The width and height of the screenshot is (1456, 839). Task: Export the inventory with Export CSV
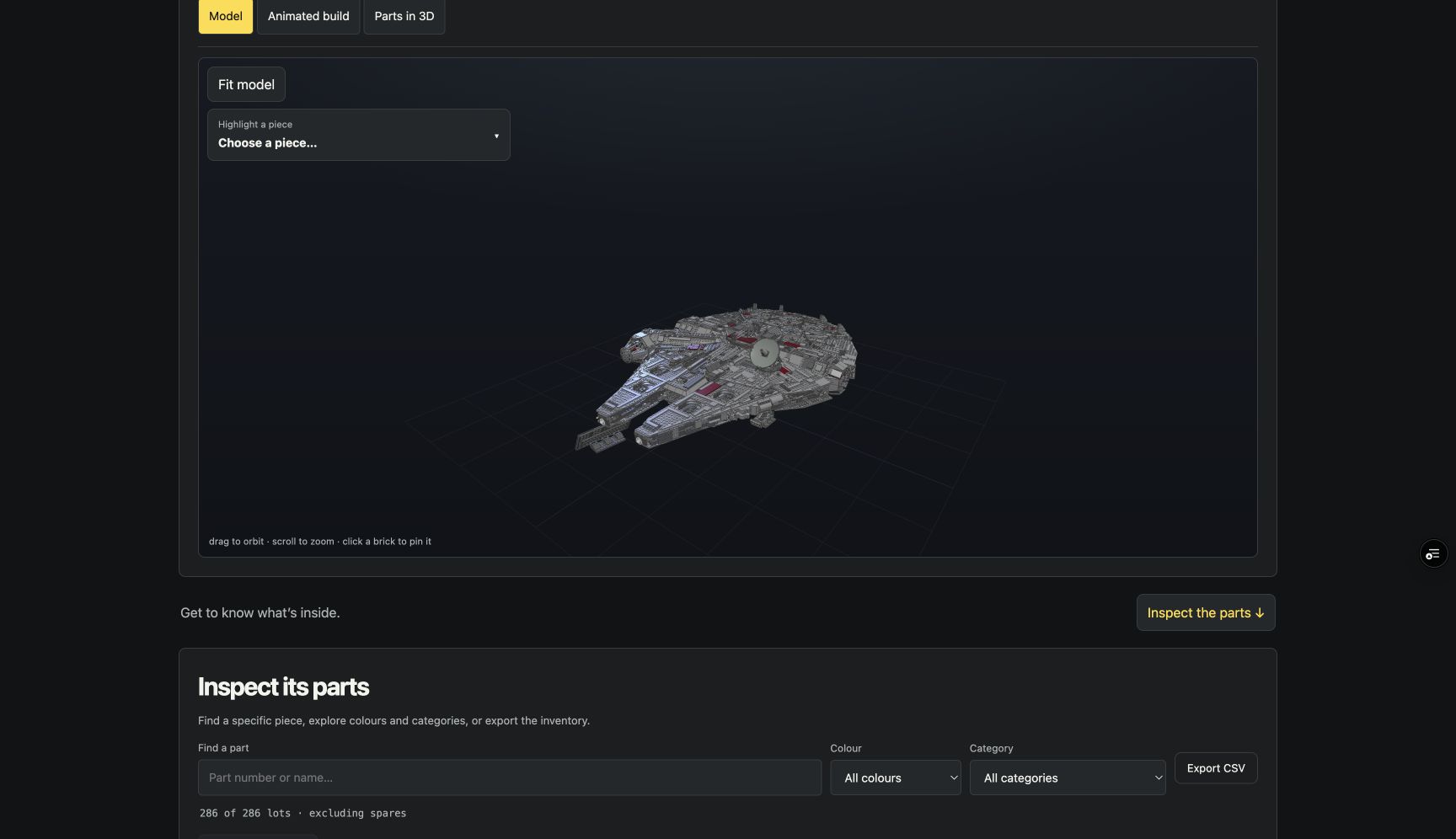click(x=1216, y=768)
